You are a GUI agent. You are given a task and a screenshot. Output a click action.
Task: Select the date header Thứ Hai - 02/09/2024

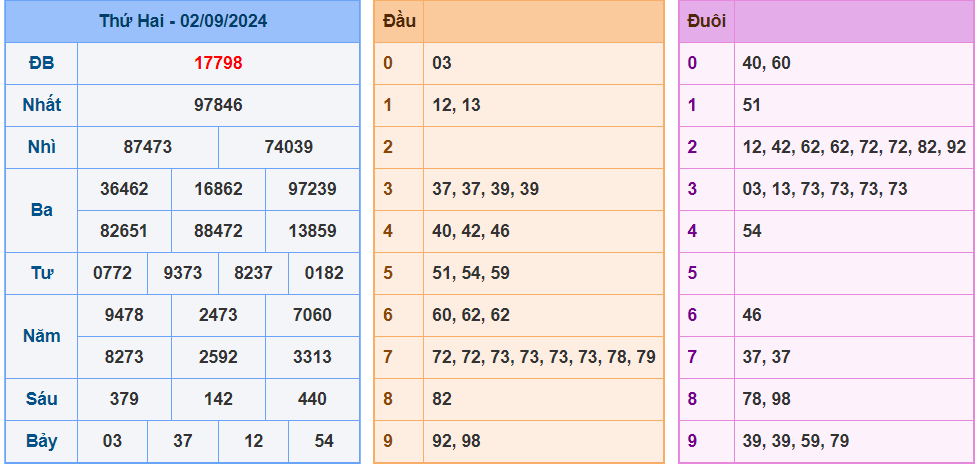click(x=183, y=21)
